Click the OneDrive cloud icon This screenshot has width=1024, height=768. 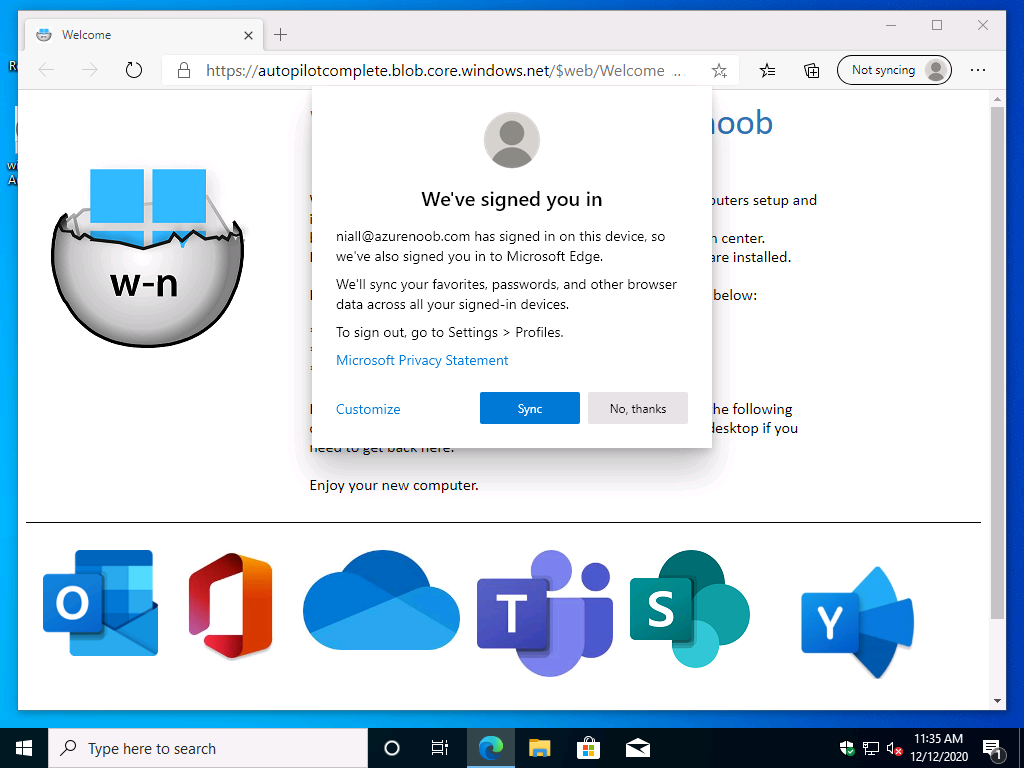click(x=381, y=600)
